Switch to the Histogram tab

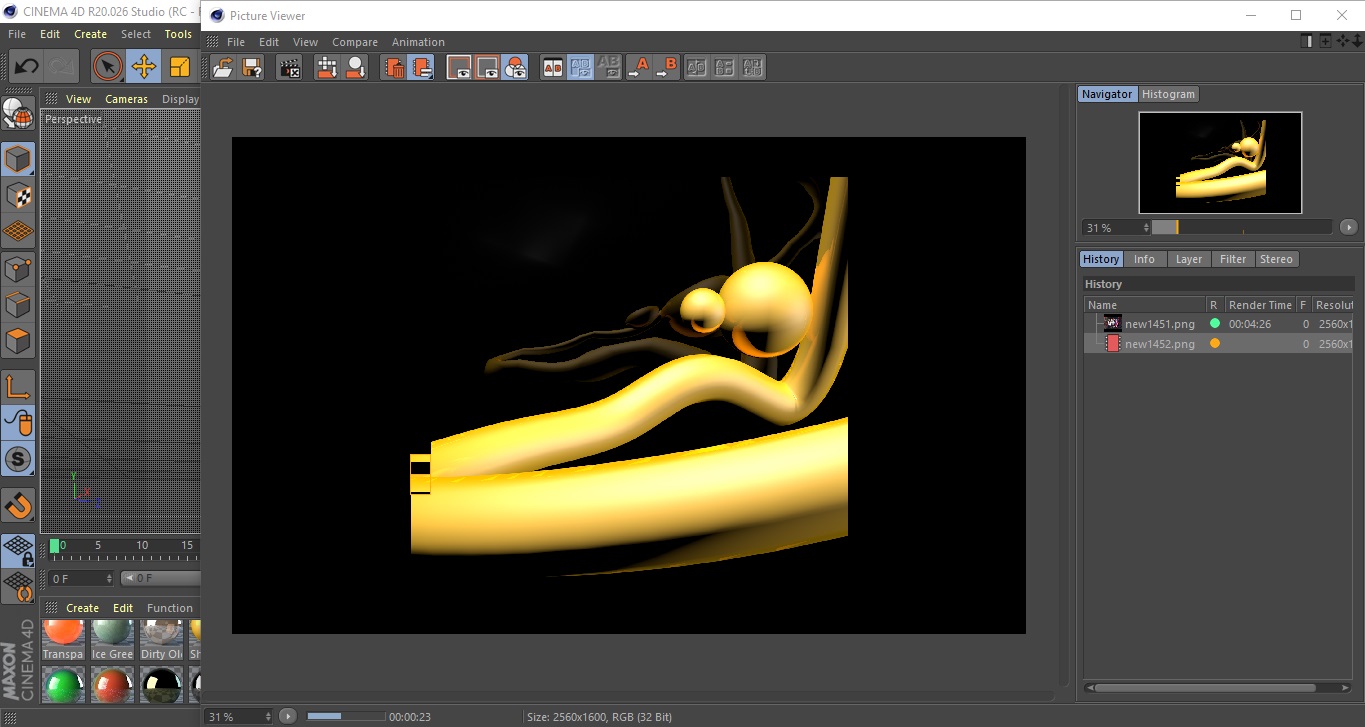(x=1168, y=94)
